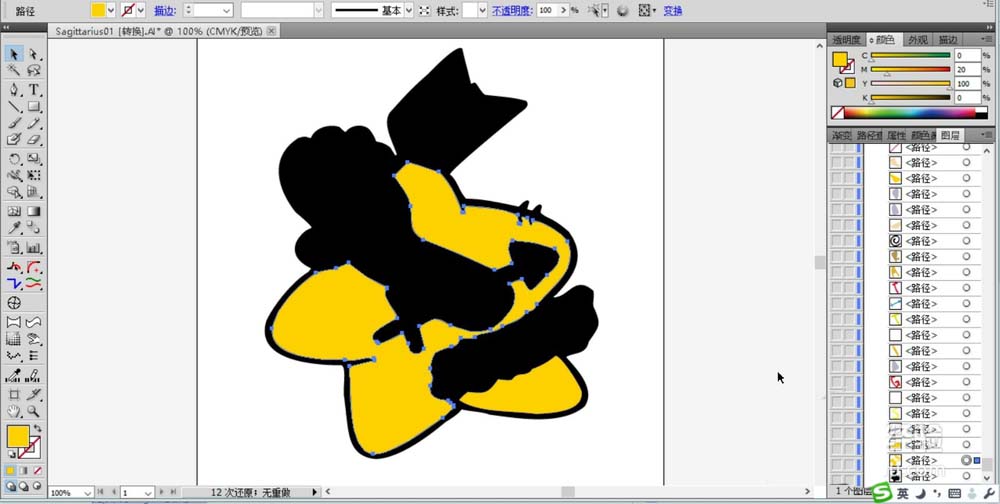The image size is (1000, 504).
Task: Select the Blend tool
Action: (33, 228)
